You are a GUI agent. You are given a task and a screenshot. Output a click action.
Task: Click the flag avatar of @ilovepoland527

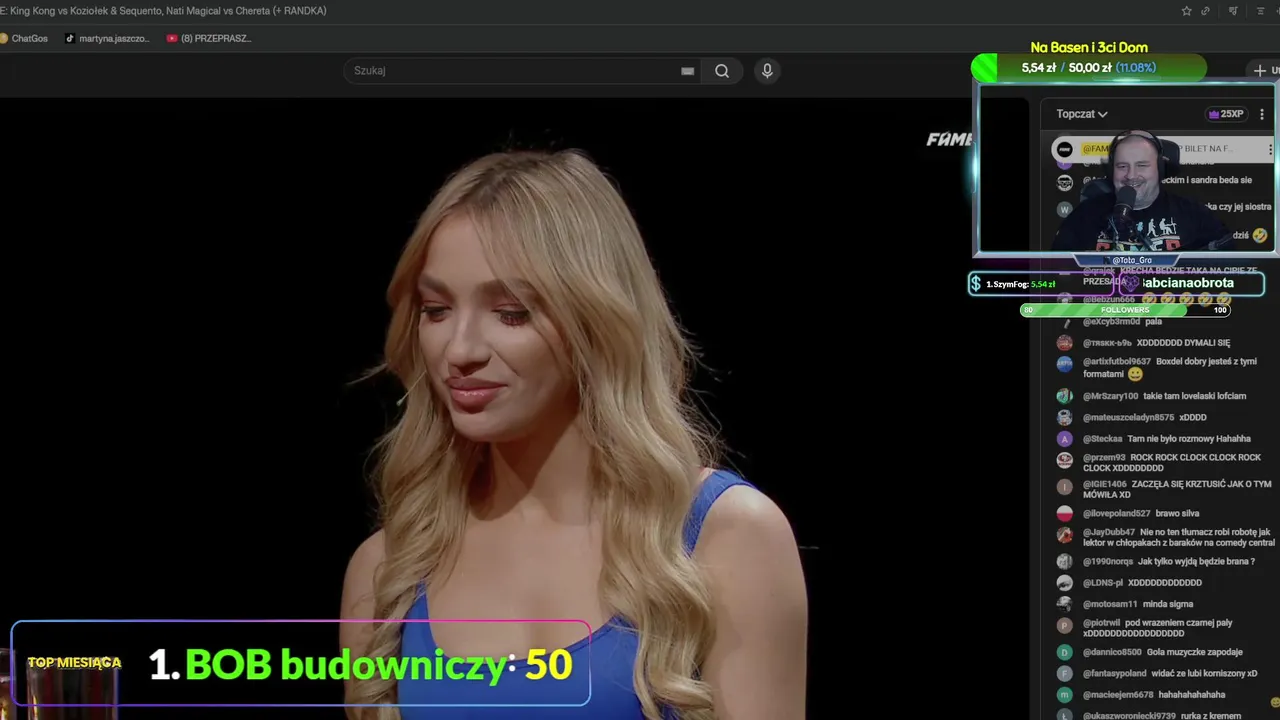point(1064,513)
